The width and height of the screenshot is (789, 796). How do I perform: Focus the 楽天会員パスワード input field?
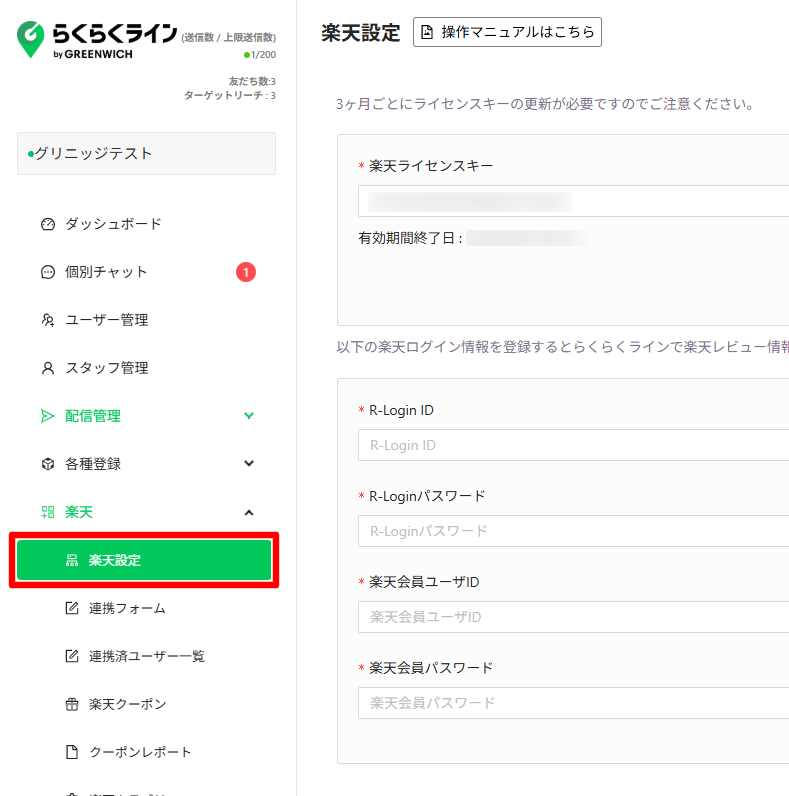coord(573,703)
